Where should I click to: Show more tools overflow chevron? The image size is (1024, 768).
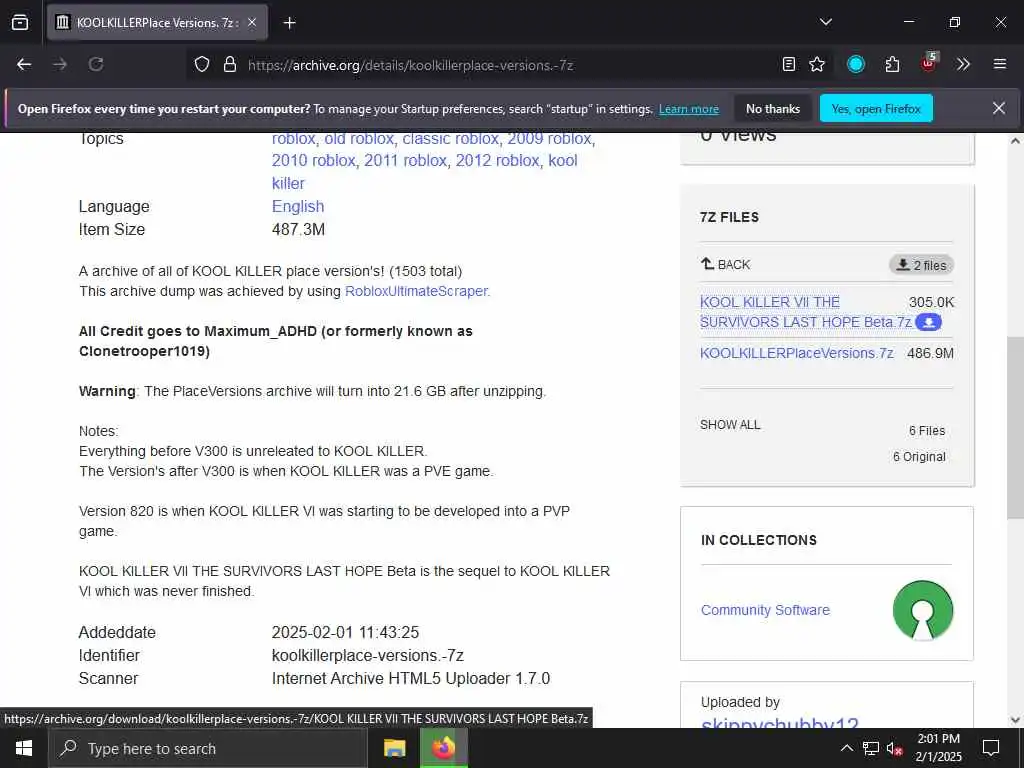coord(963,65)
